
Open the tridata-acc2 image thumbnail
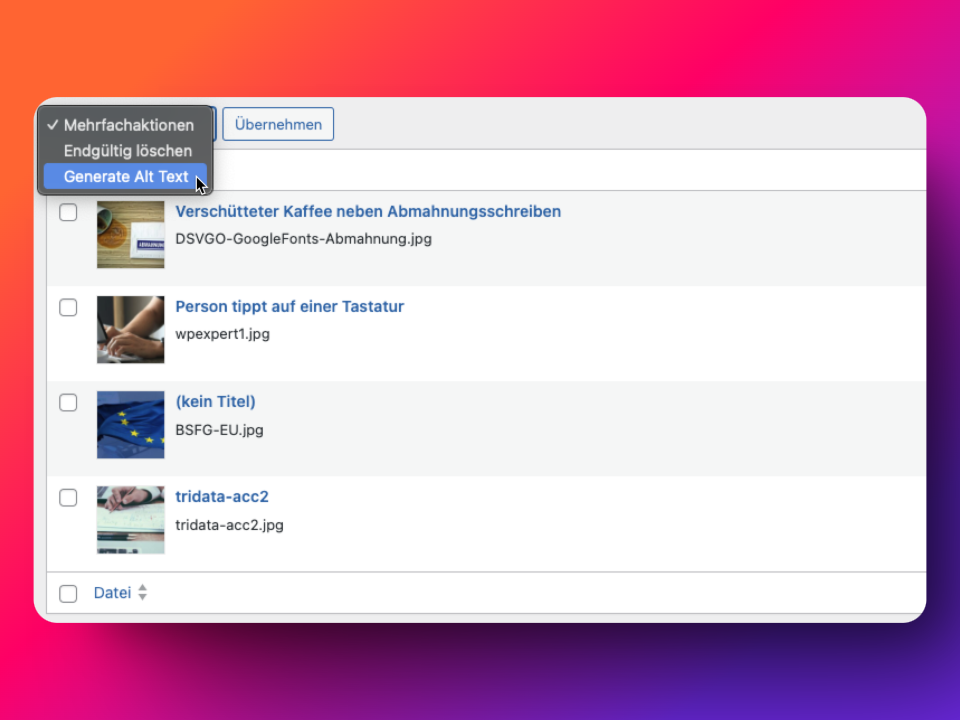[x=130, y=520]
